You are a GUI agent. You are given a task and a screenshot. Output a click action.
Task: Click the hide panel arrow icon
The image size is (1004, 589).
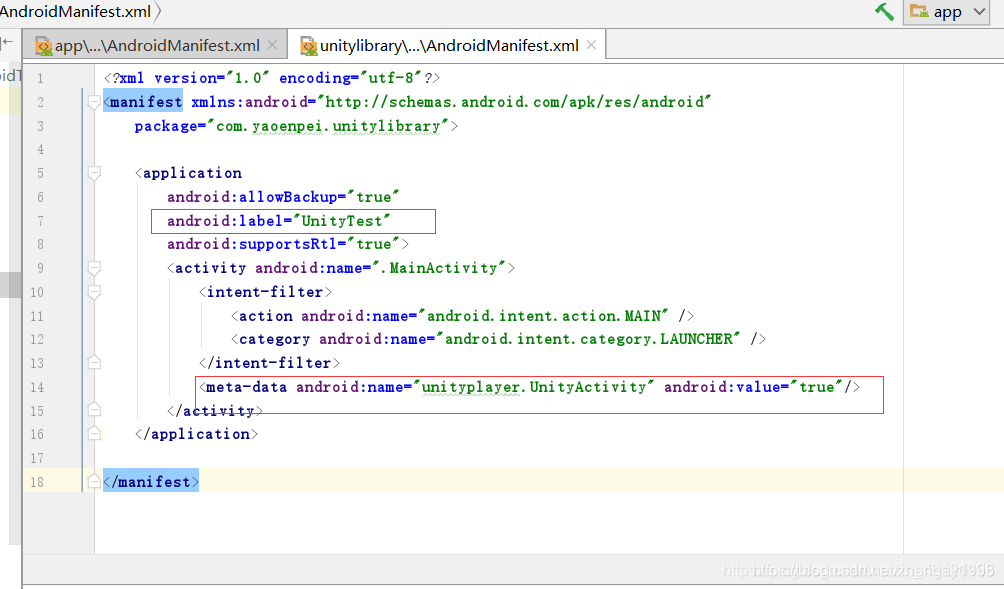point(7,42)
